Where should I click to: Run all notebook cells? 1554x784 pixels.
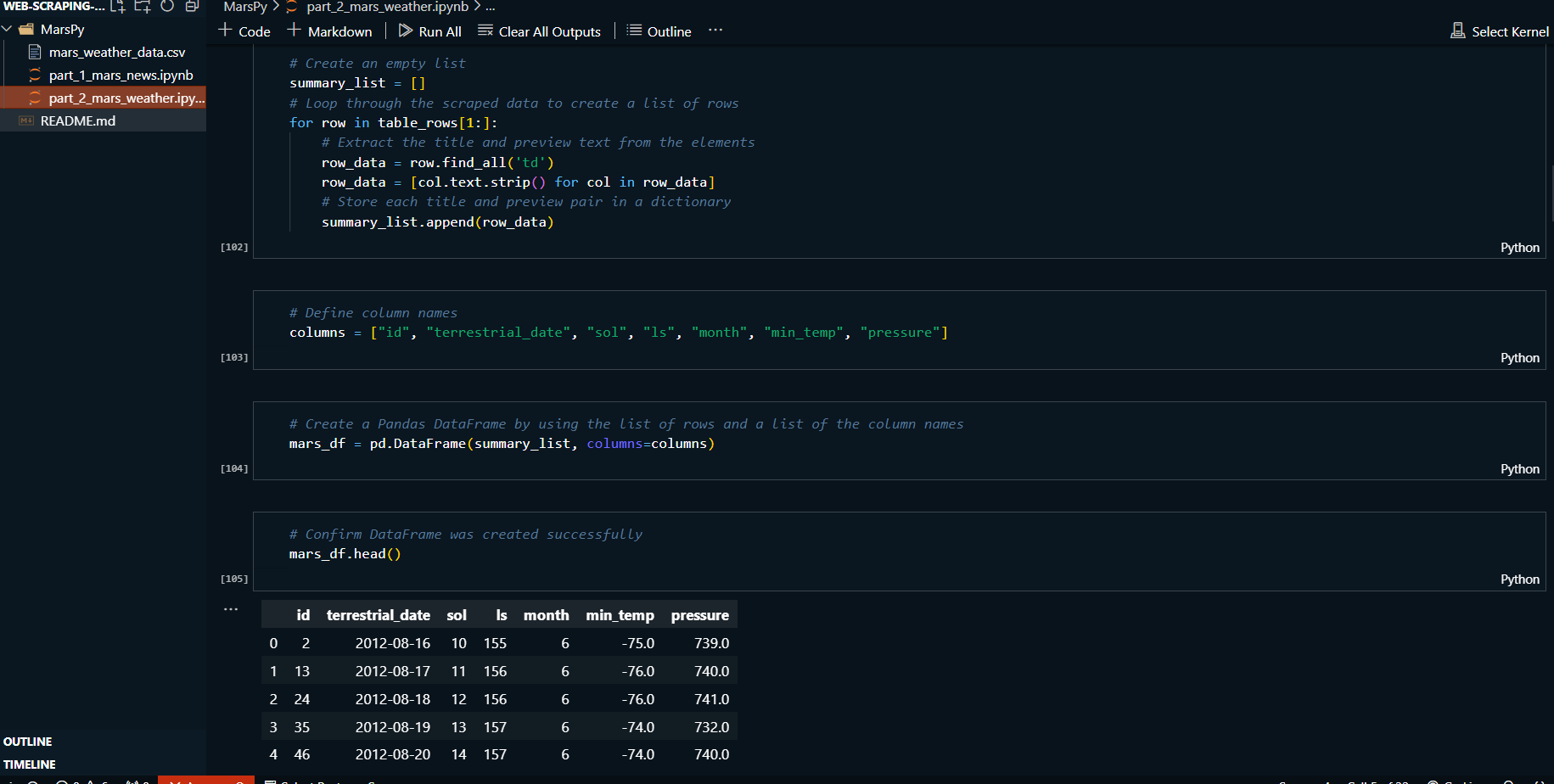[x=430, y=31]
